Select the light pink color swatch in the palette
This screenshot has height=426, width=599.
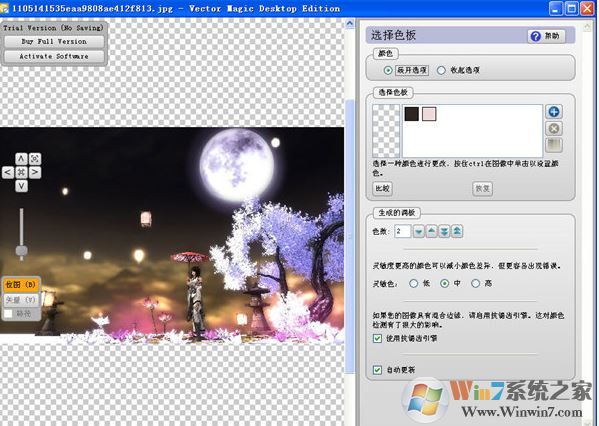(429, 114)
